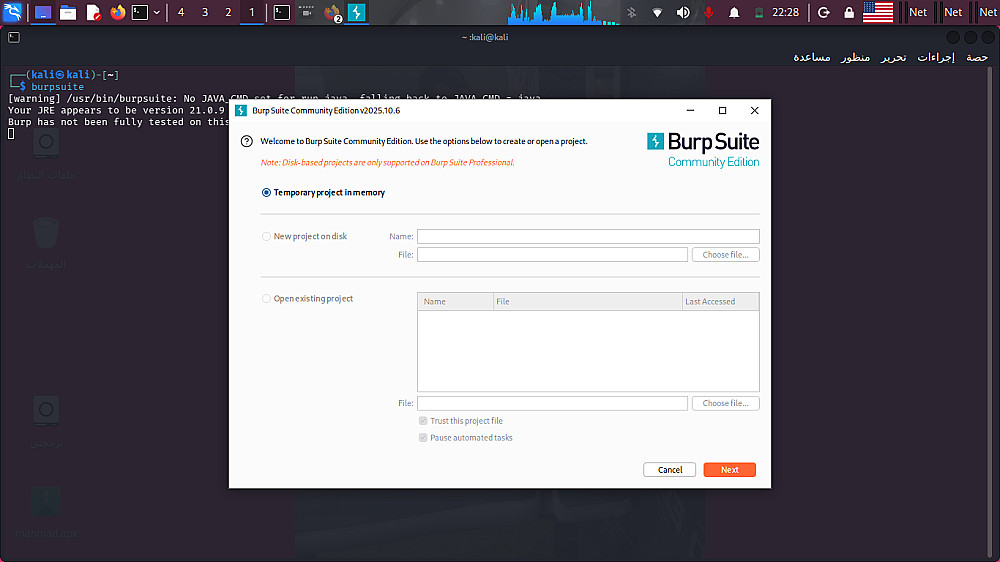
Task: Click the Cancel button
Action: 670,470
